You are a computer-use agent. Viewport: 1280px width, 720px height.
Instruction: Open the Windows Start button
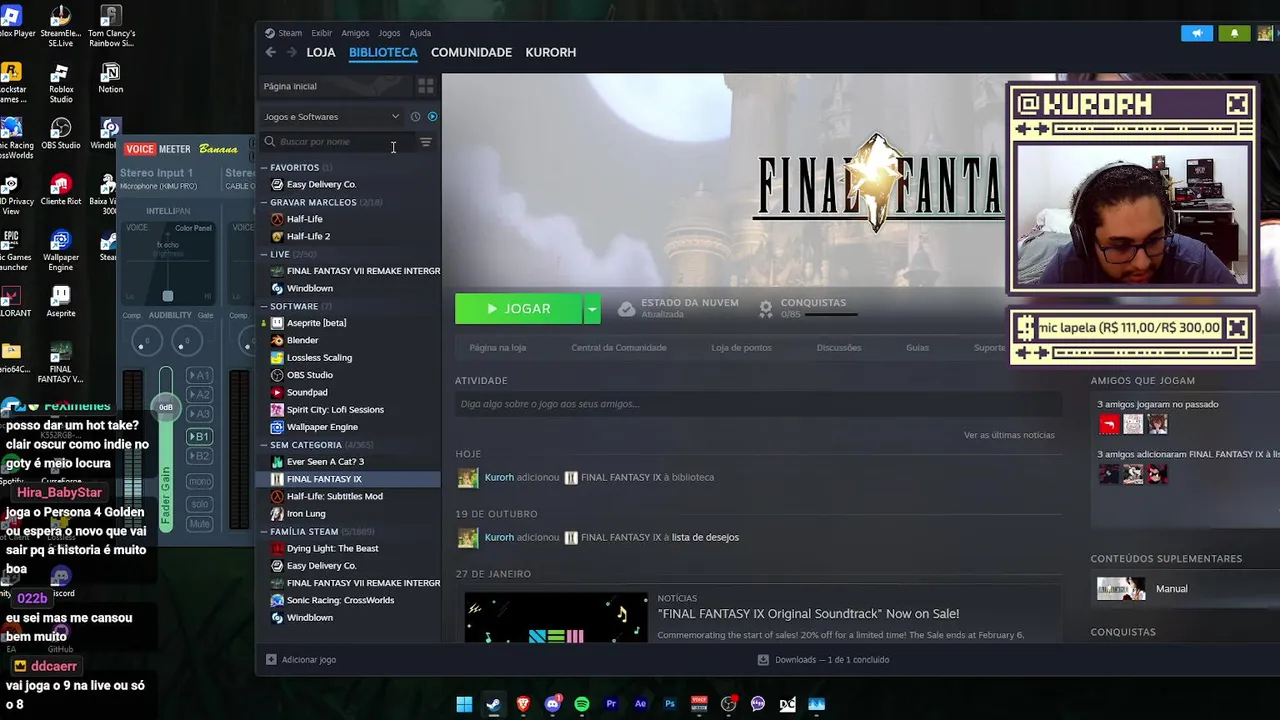coord(464,704)
